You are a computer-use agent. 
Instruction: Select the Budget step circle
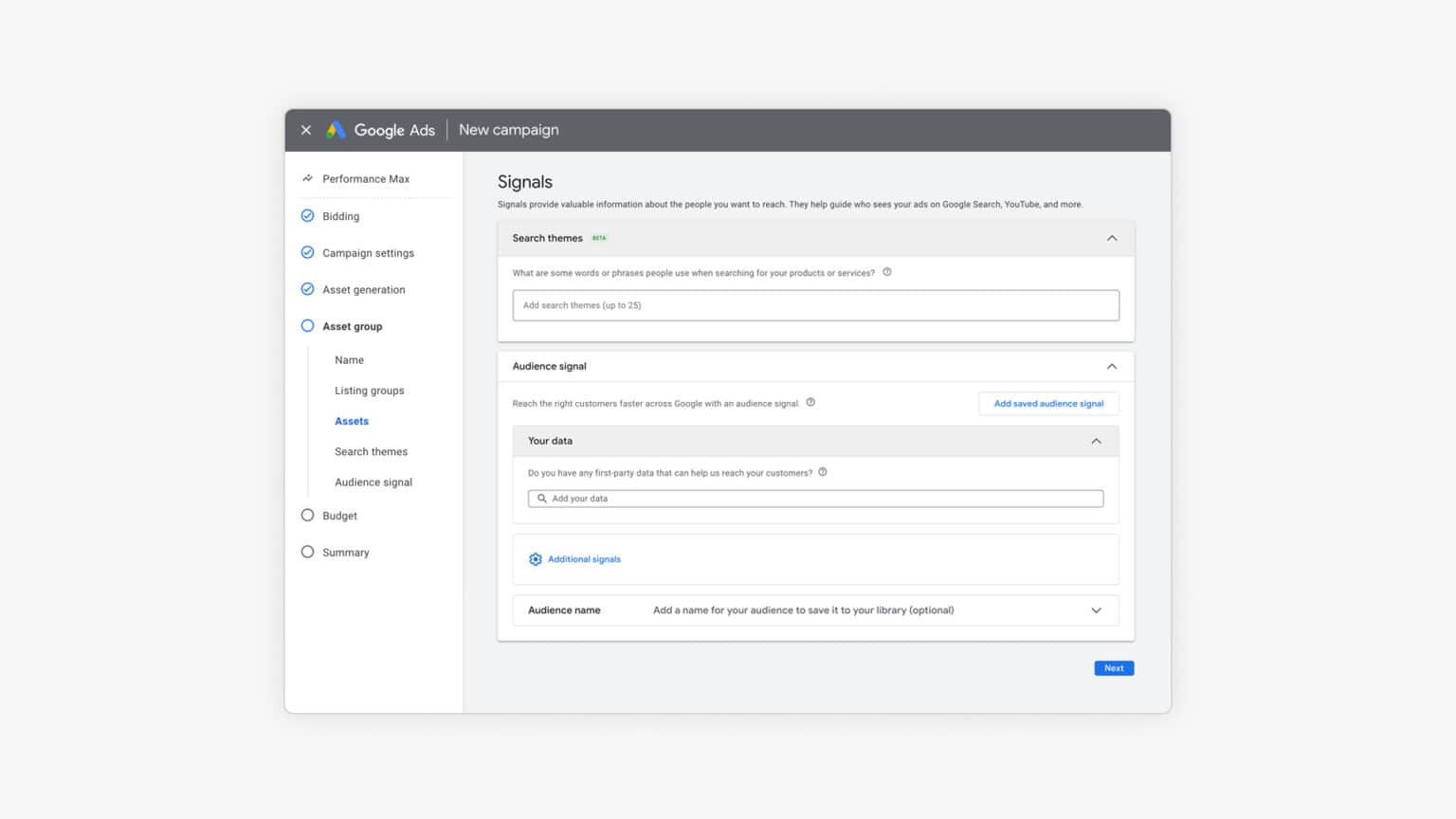pyautogui.click(x=307, y=515)
